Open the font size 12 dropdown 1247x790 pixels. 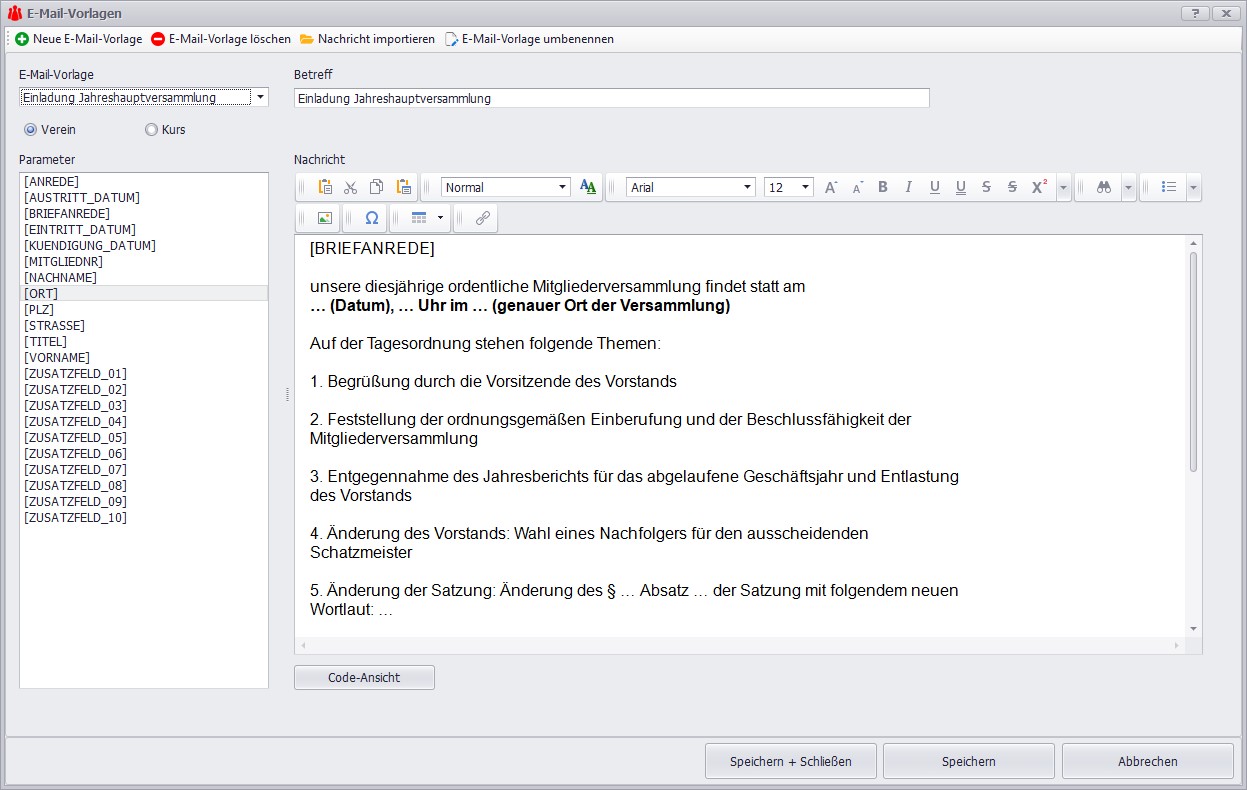pyautogui.click(x=805, y=187)
